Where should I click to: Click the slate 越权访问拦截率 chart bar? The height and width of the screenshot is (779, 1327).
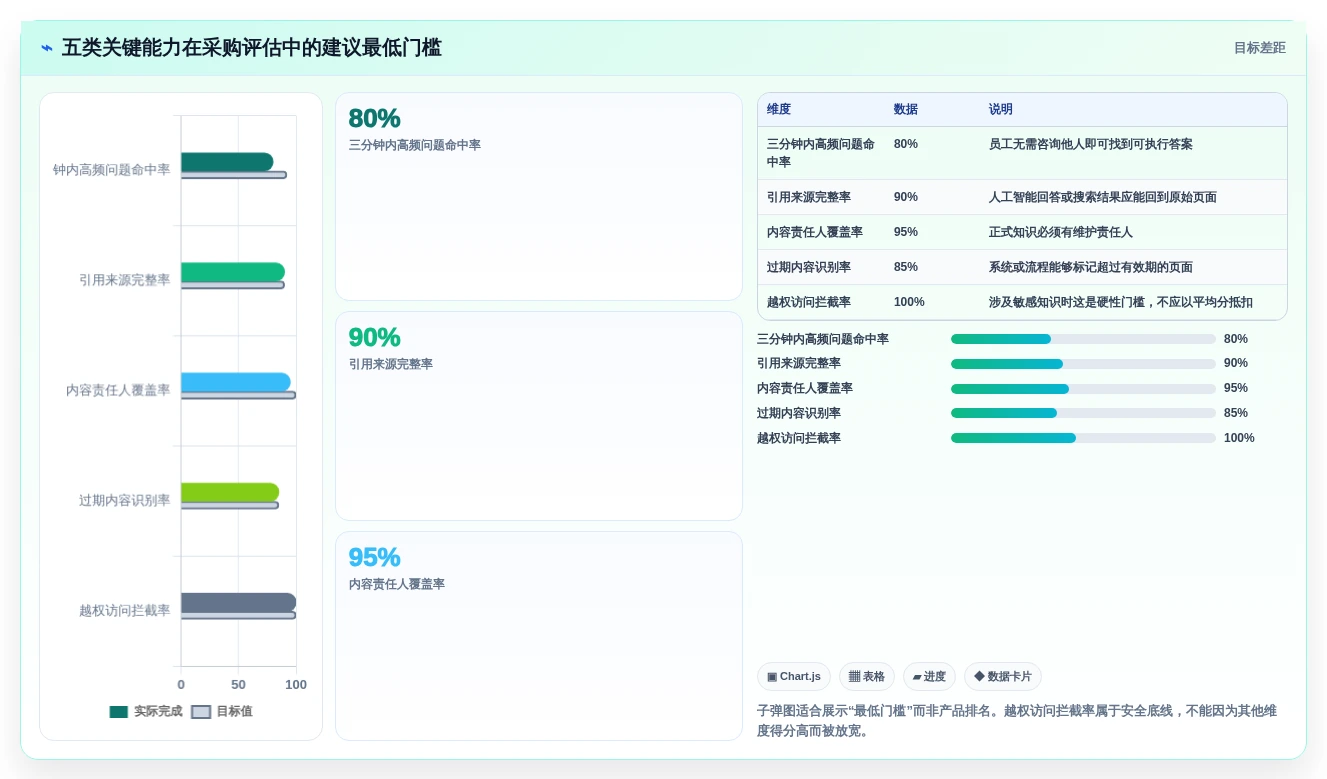click(239, 602)
